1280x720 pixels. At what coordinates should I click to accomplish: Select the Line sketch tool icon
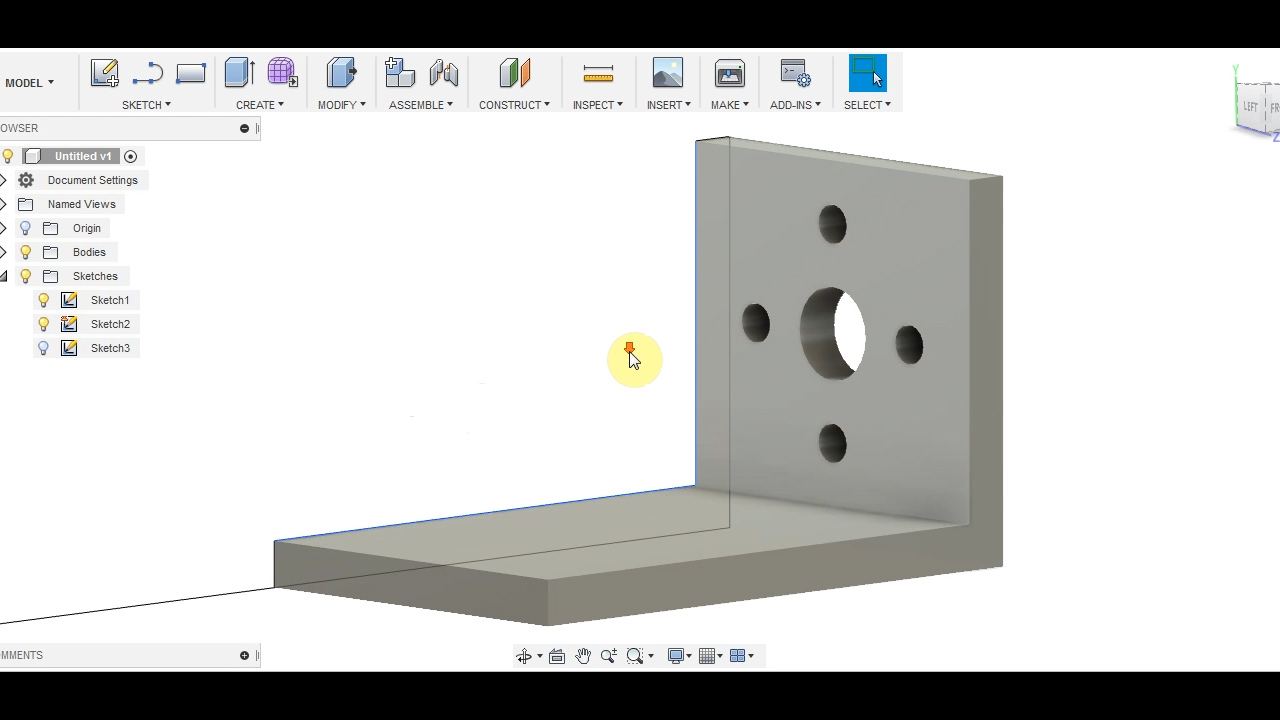tap(147, 73)
